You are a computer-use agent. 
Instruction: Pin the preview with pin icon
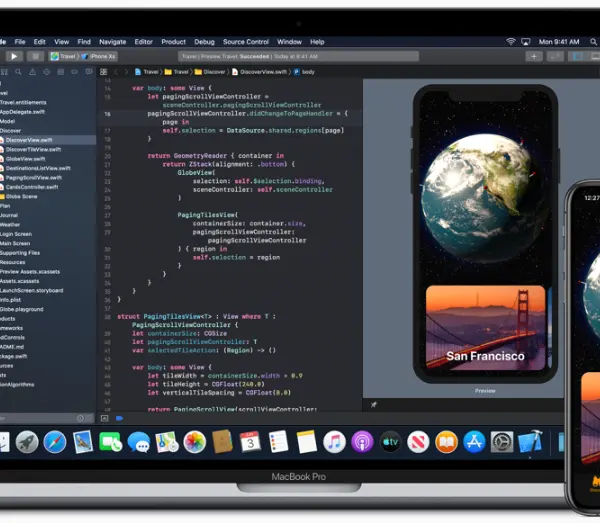373,404
